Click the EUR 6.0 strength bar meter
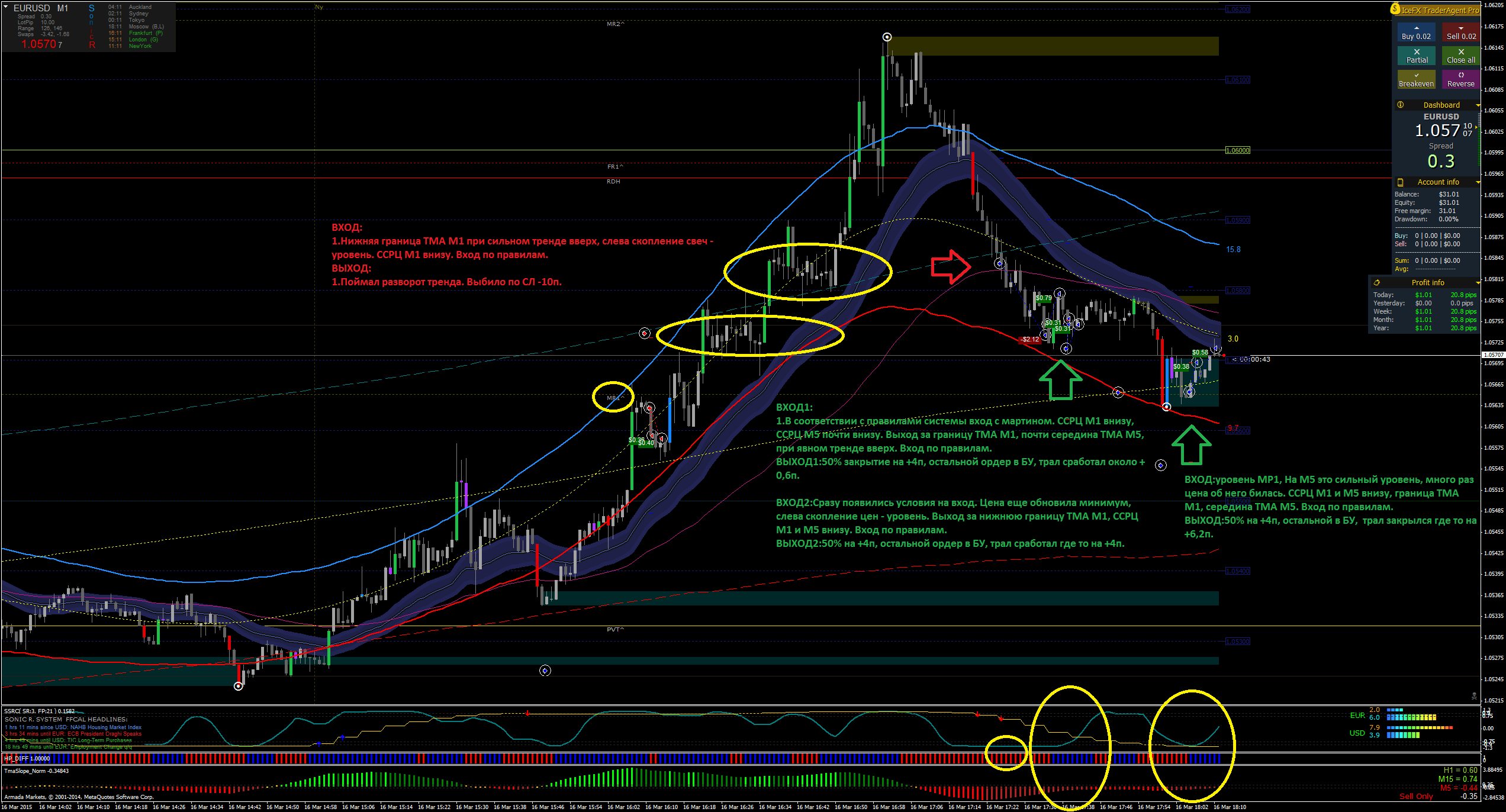 [1411, 717]
